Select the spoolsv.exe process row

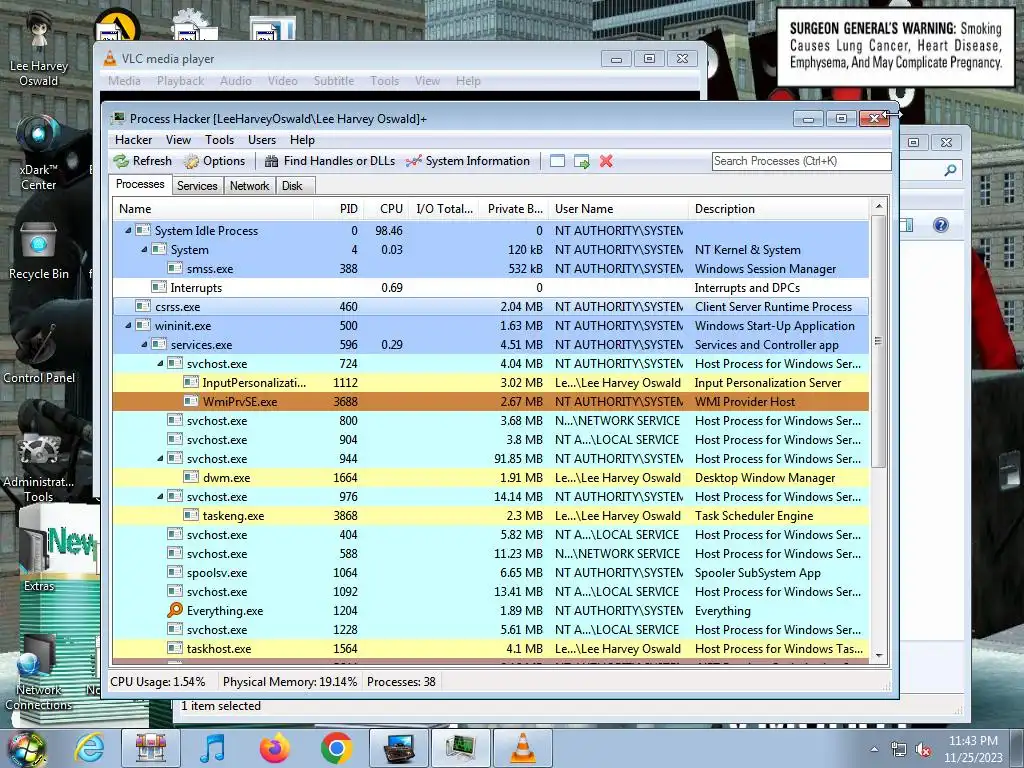point(490,573)
